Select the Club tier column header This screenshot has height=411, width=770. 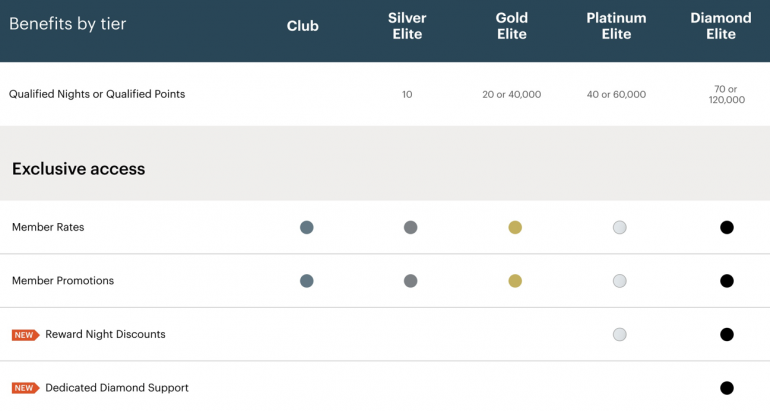pyautogui.click(x=302, y=26)
